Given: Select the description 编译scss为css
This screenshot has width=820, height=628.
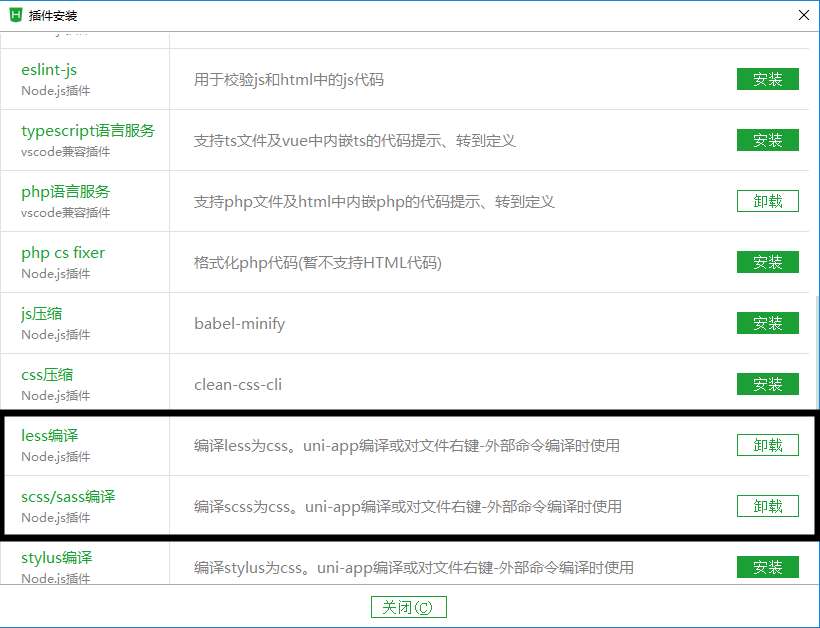Looking at the screenshot, I should (x=407, y=507).
